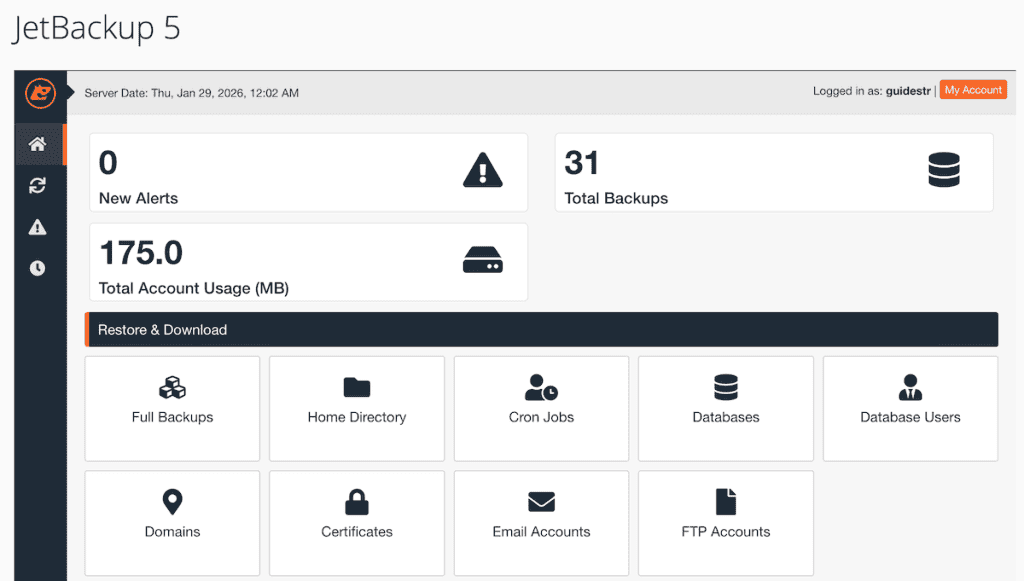This screenshot has width=1024, height=581.
Task: Open the Home dashboard sidebar icon
Action: (x=38, y=144)
